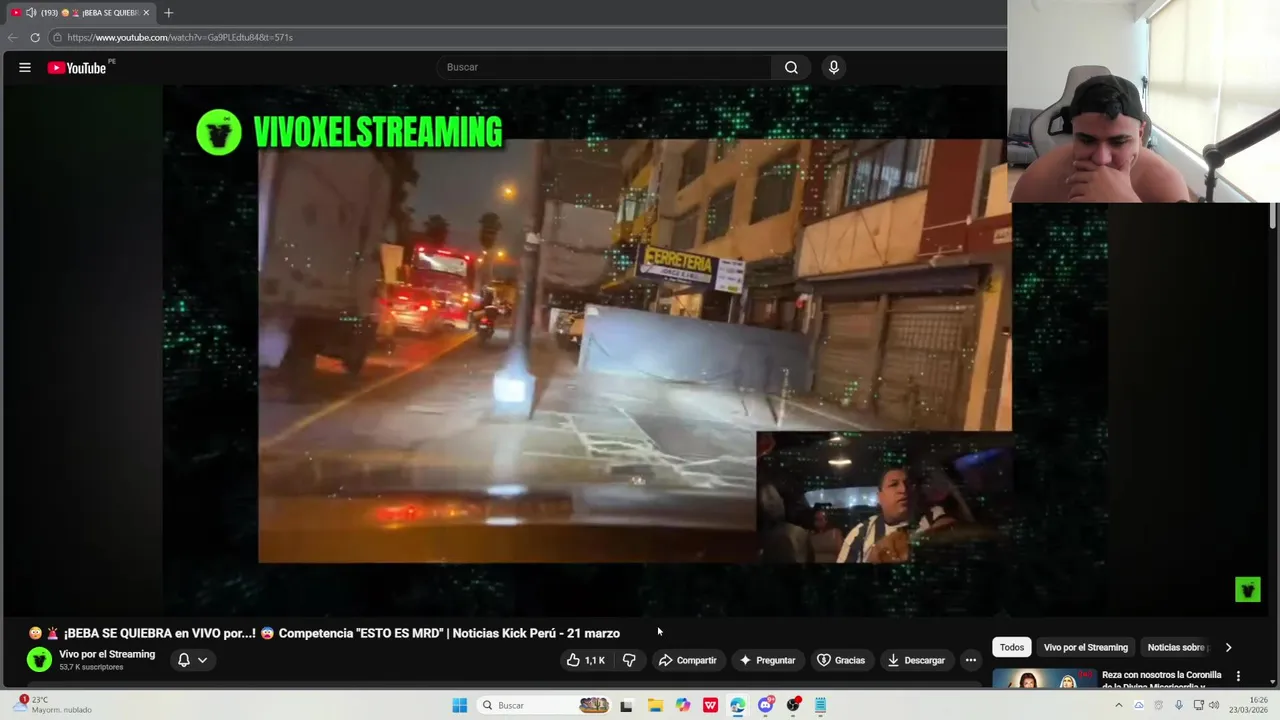The image size is (1280, 720).
Task: Click the video title text ¡BEBA SE QUIEBRA en VIVO
Action: click(325, 633)
